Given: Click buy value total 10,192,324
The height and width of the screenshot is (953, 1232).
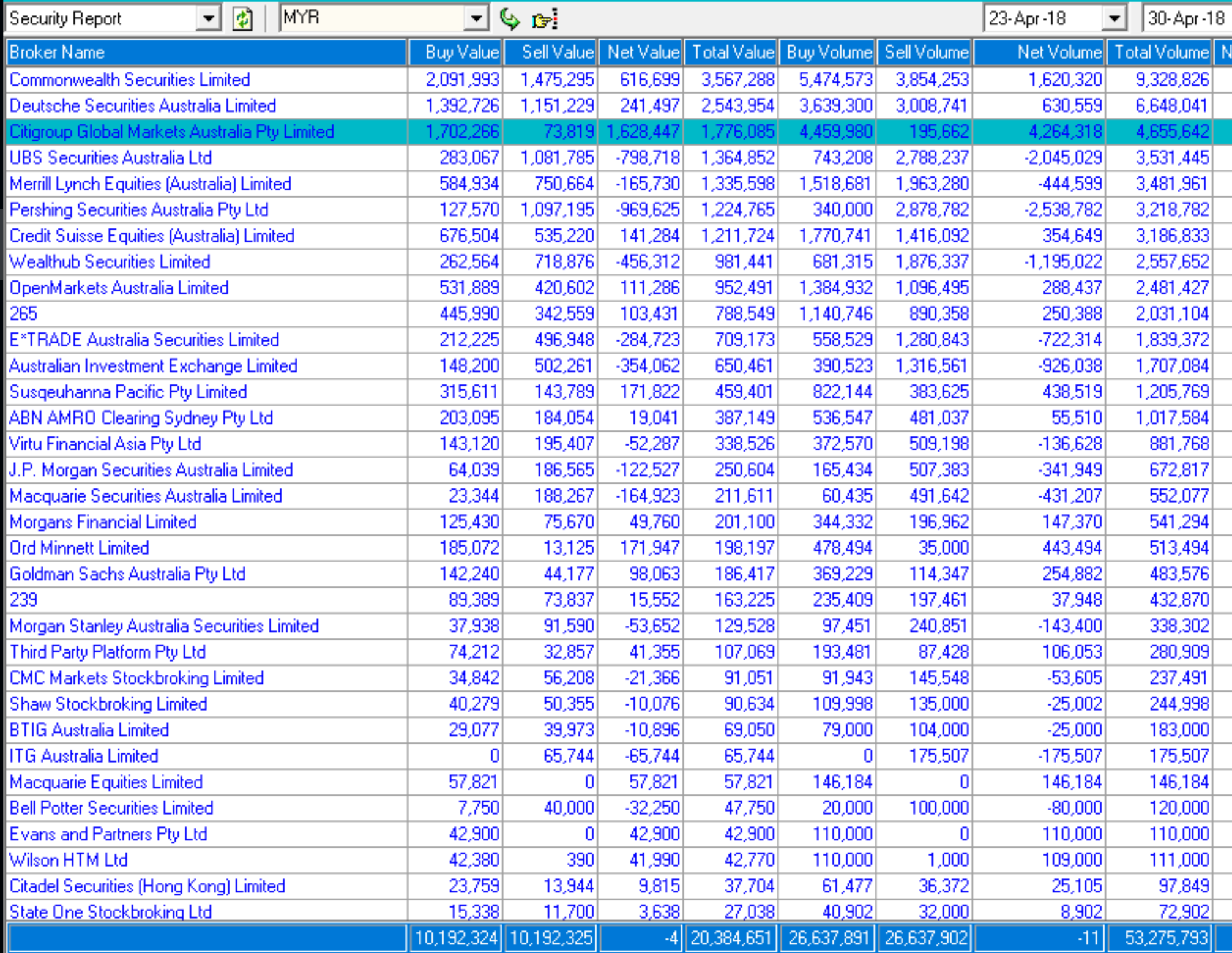Looking at the screenshot, I should [456, 938].
